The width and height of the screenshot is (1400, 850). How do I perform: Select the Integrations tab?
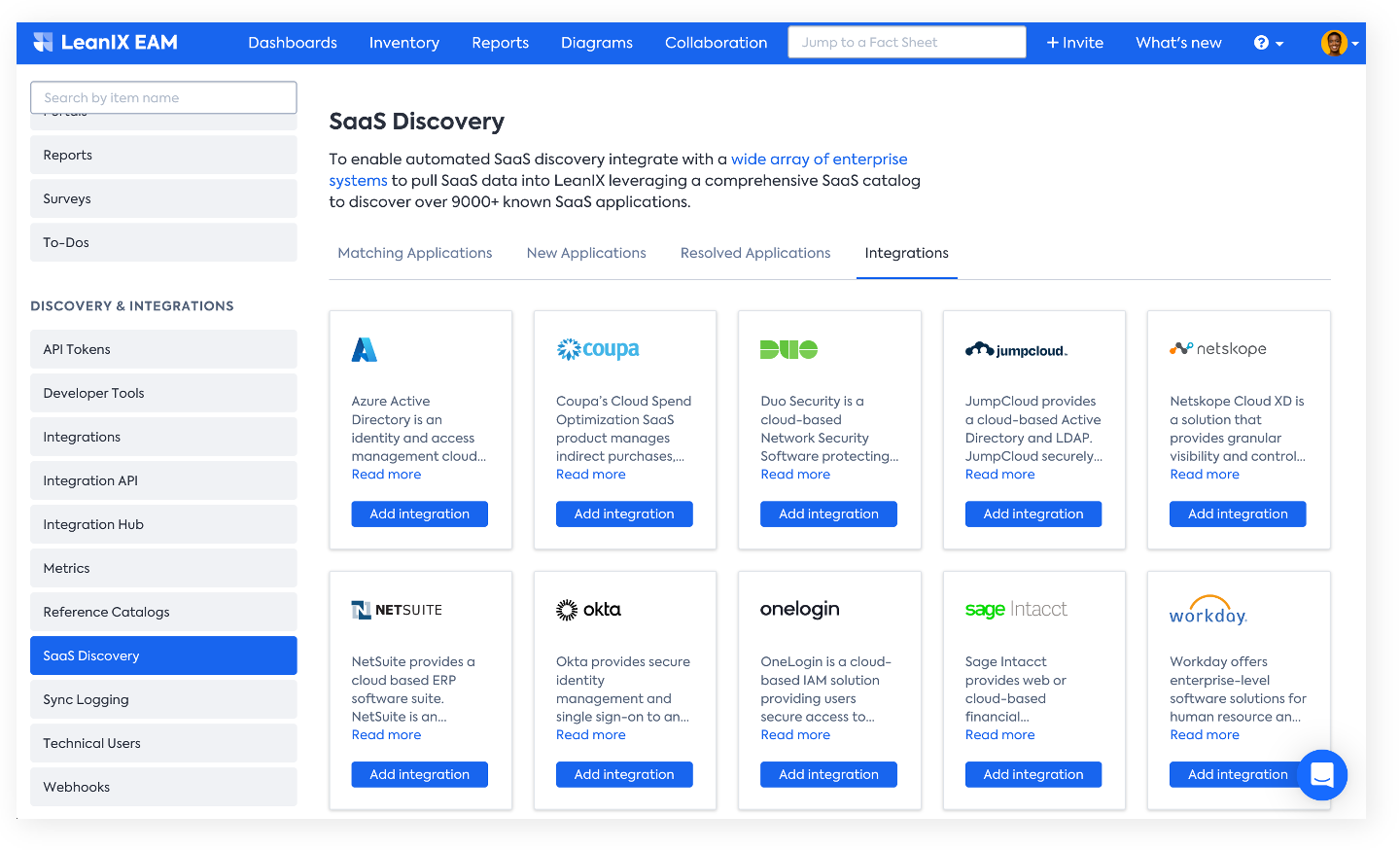(907, 253)
